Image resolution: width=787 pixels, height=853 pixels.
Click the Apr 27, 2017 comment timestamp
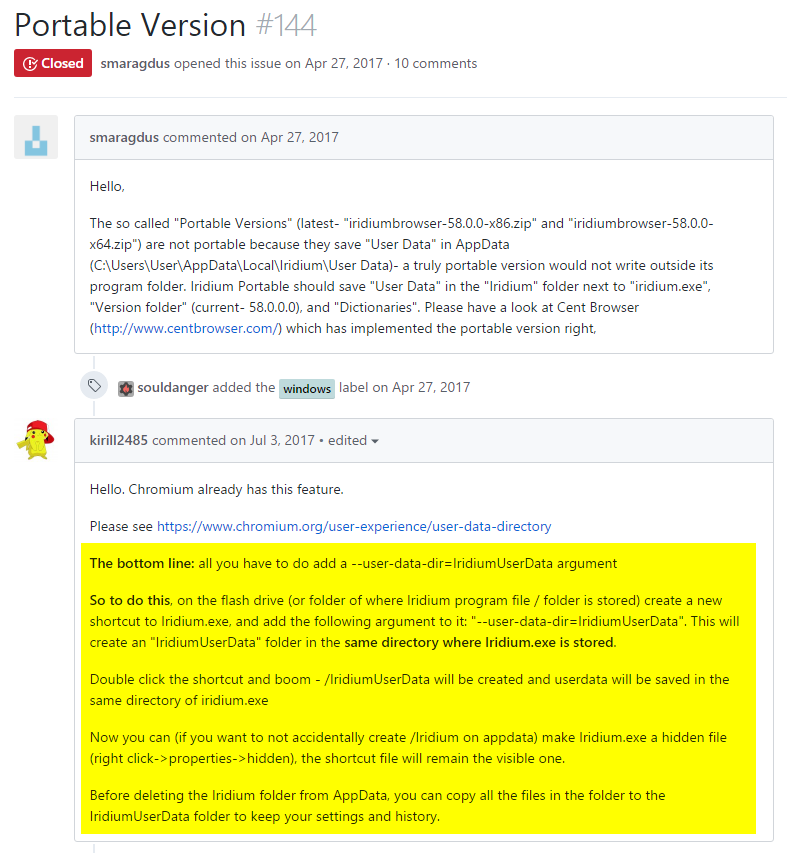(300, 137)
